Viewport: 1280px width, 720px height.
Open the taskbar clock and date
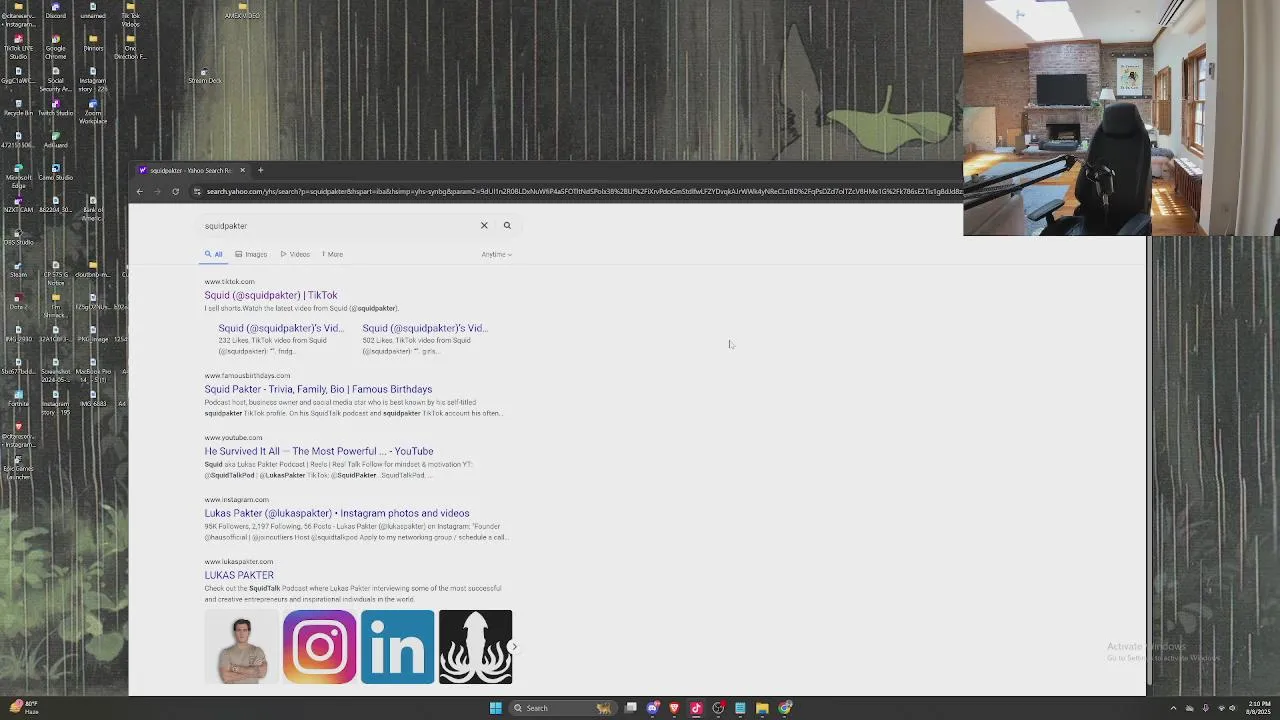click(1260, 708)
